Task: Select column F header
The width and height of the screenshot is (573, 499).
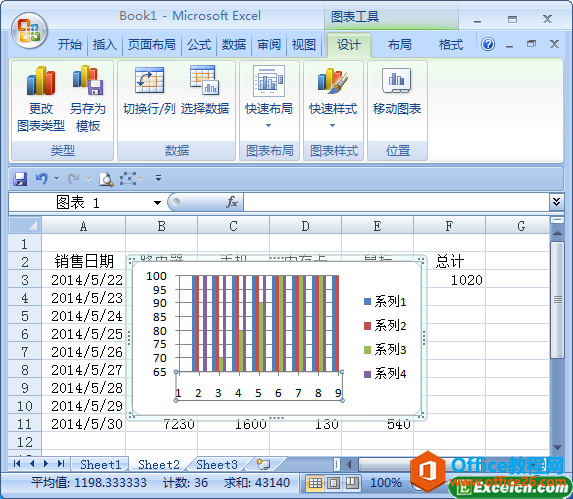Action: [449, 226]
